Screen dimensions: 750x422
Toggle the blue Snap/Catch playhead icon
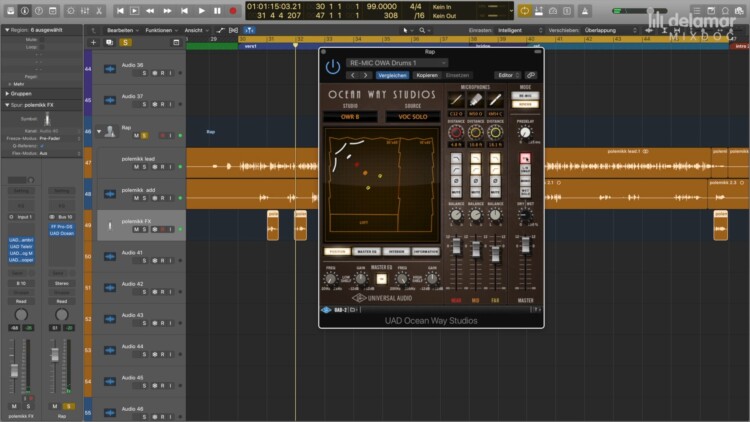249,30
